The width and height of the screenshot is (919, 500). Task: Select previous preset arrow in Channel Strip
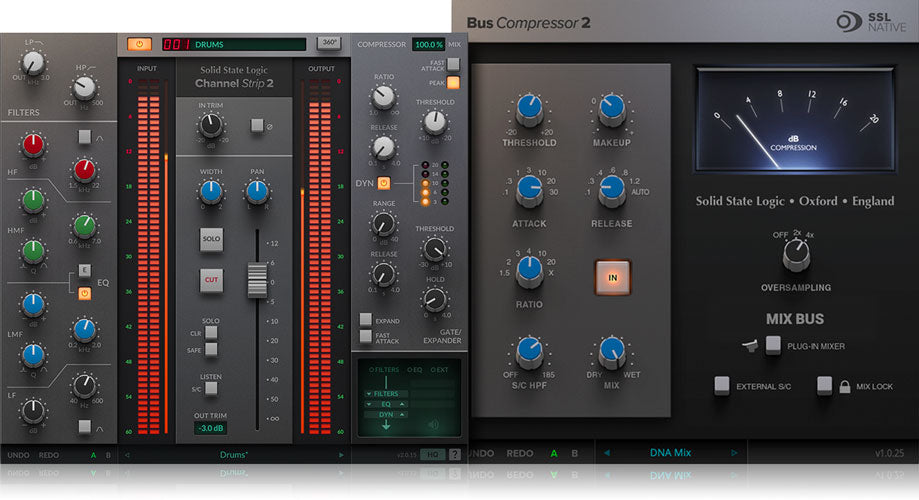[x=127, y=455]
